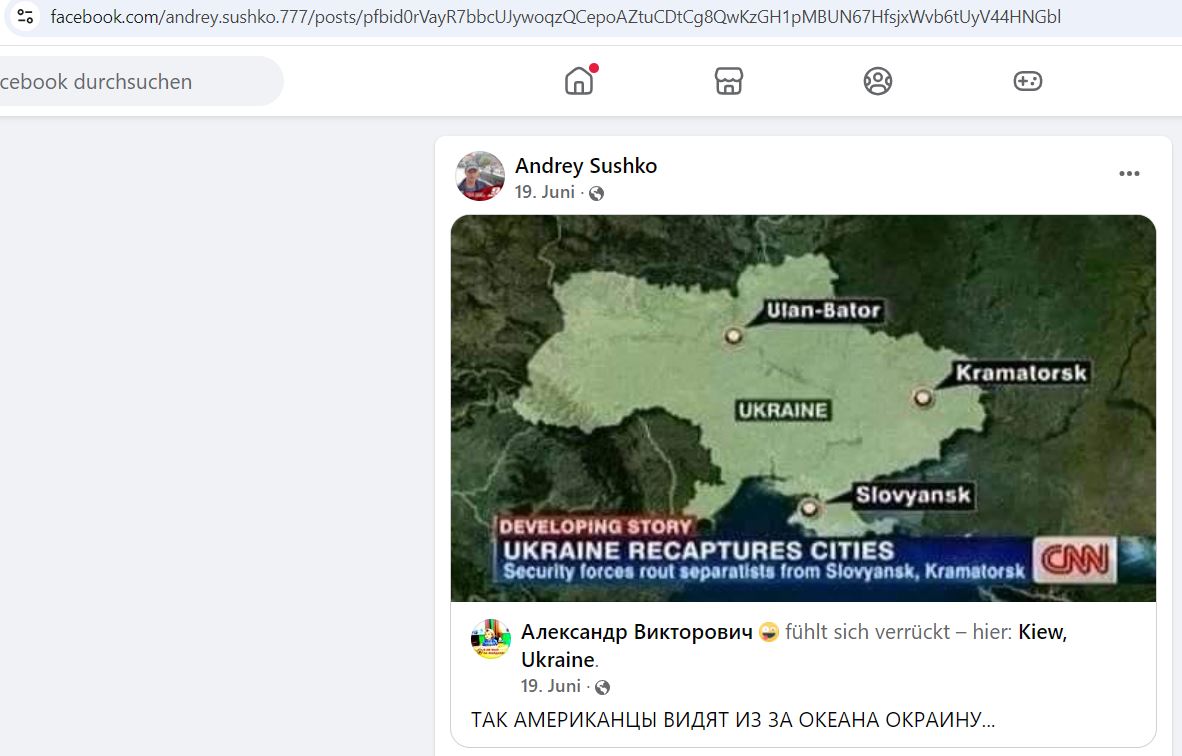Open Александр Викторович profile name link
Image resolution: width=1182 pixels, height=756 pixels.
(x=636, y=632)
